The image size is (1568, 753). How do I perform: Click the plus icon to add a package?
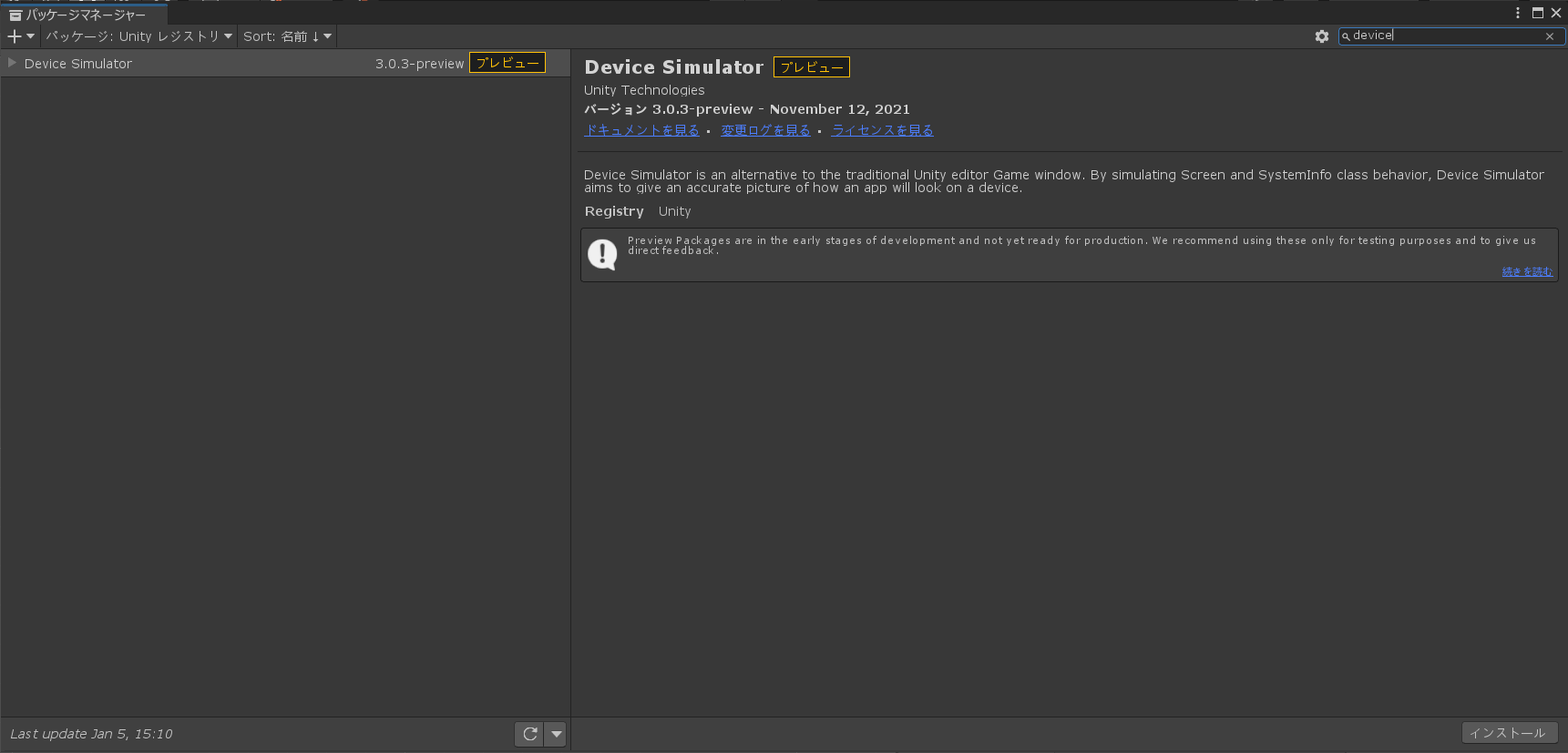click(x=15, y=36)
